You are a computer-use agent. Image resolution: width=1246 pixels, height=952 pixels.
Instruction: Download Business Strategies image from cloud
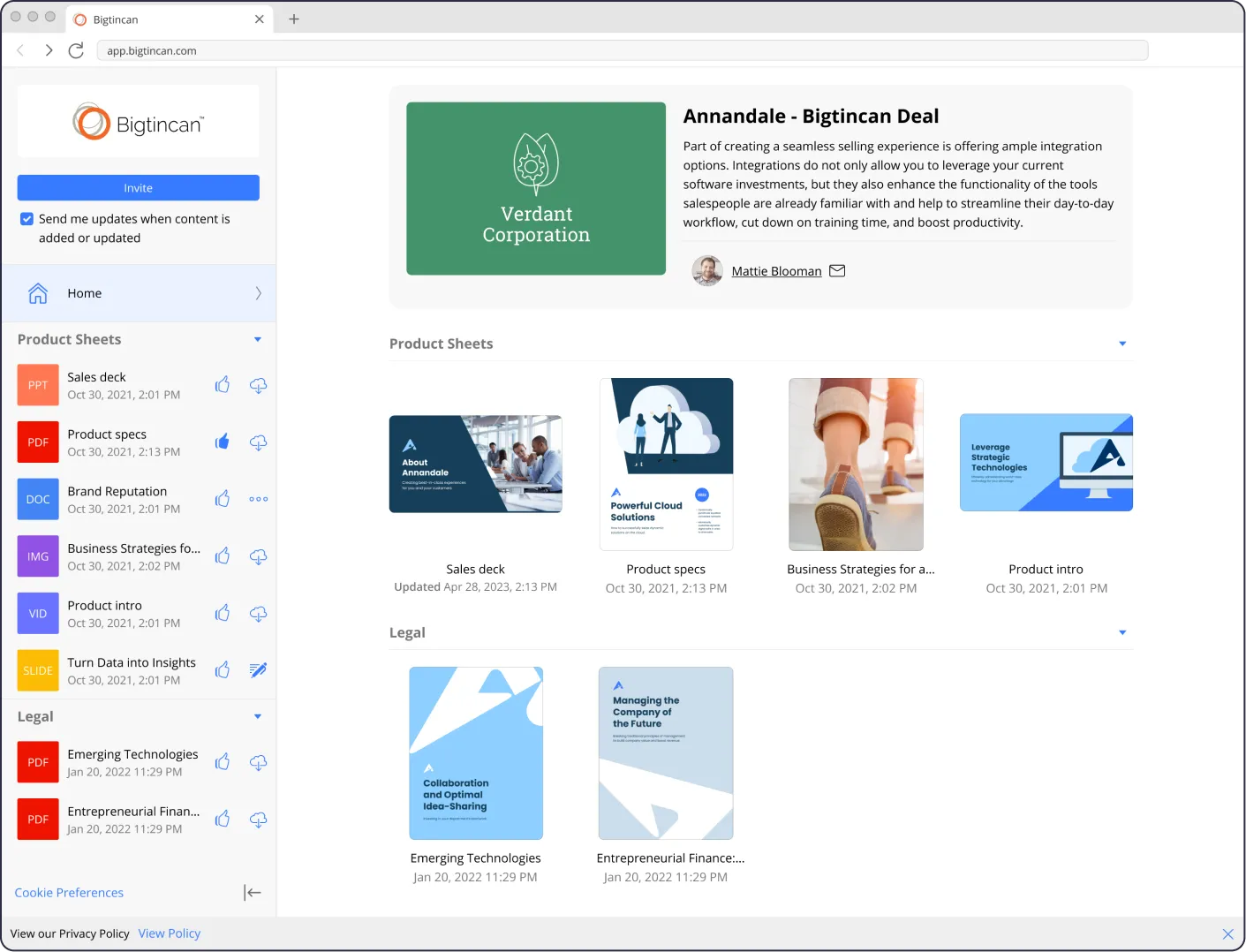258,556
